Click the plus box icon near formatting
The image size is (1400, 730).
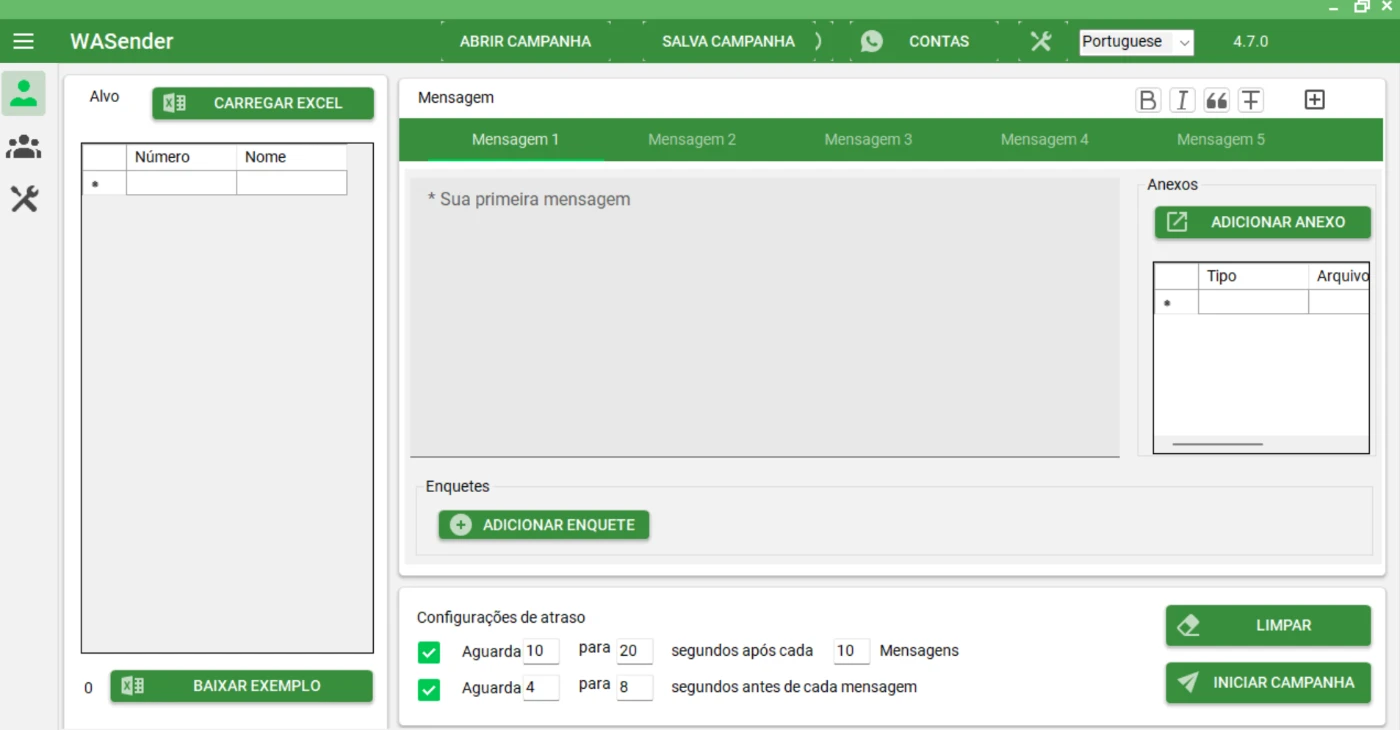[1314, 100]
